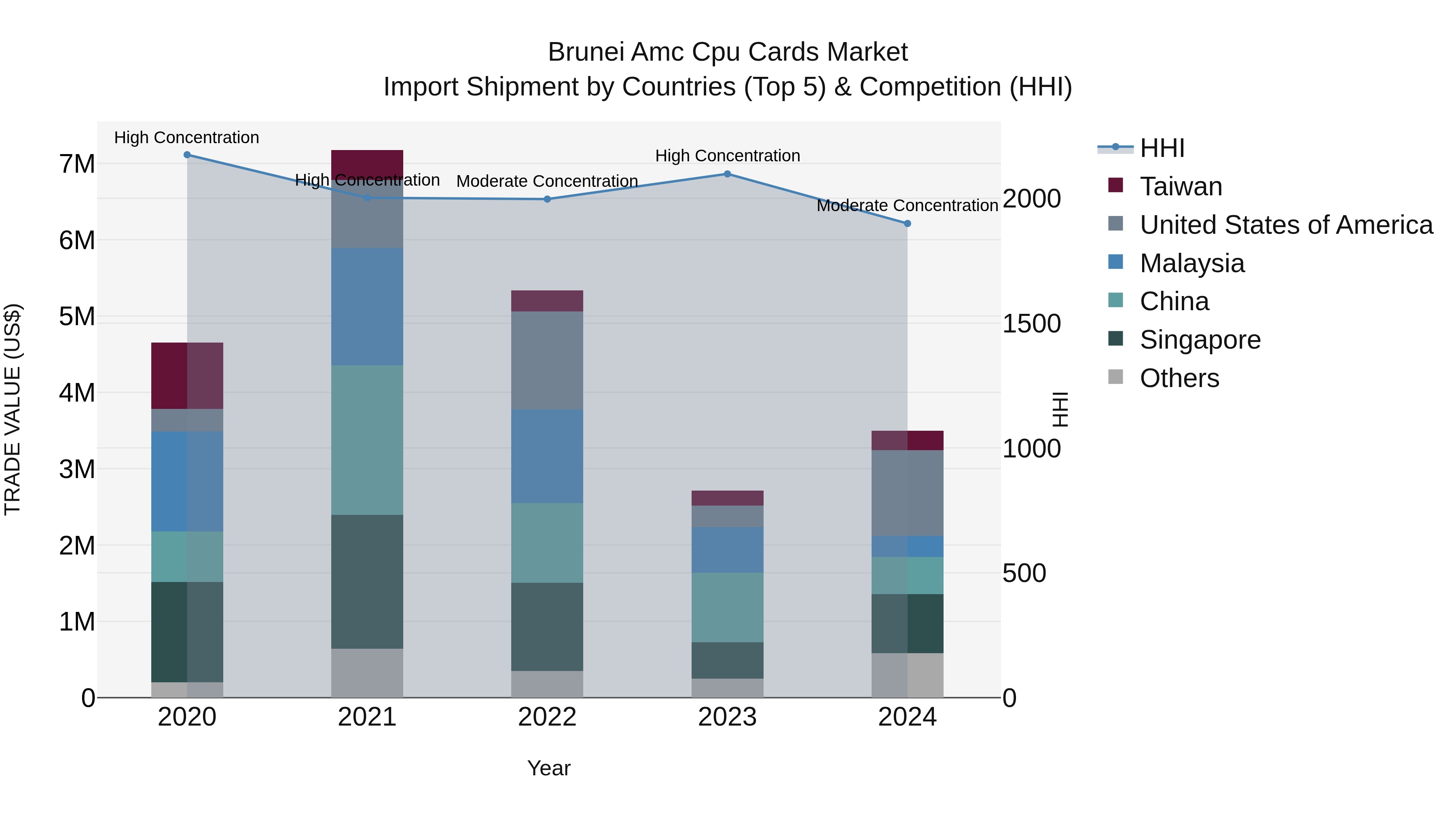This screenshot has height=819, width=1456.
Task: Click the 'High Concentration' annotation above 2020
Action: (x=187, y=138)
